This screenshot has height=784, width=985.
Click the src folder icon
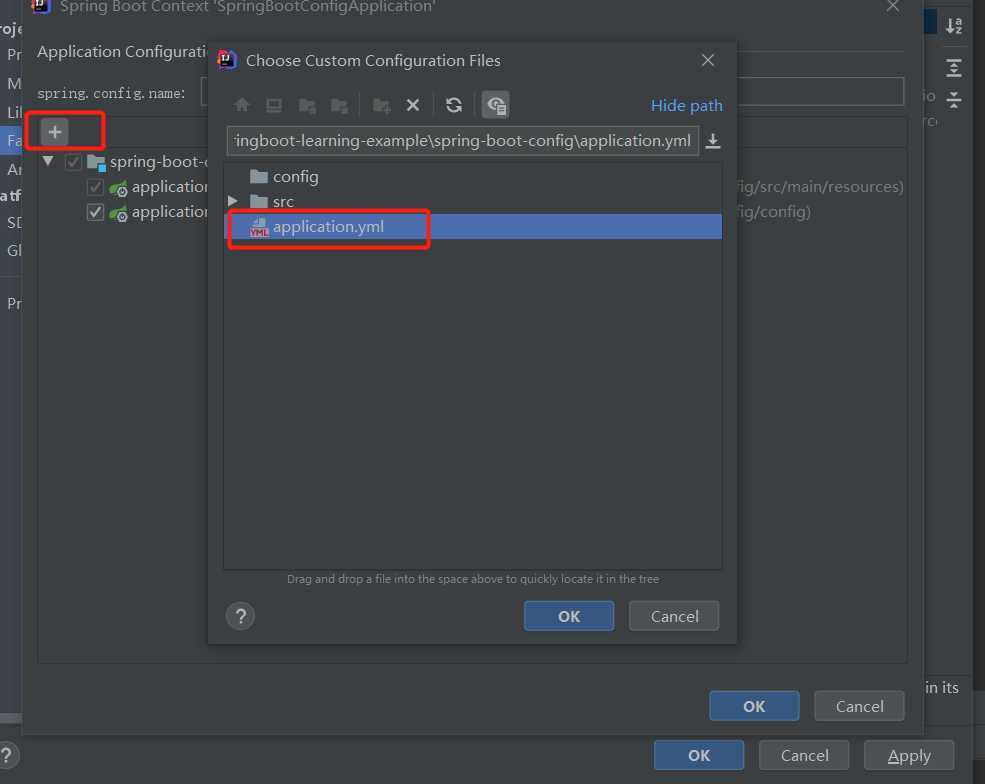[259, 202]
